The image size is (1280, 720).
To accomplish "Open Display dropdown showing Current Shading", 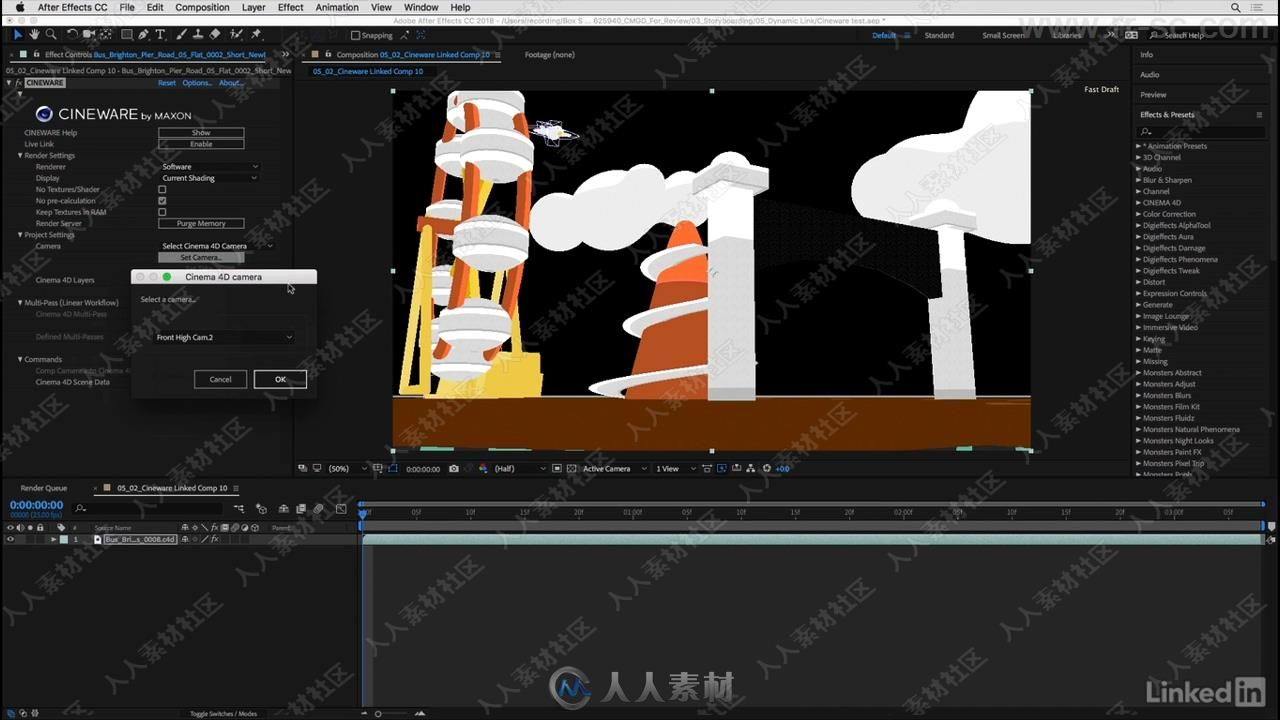I will pyautogui.click(x=209, y=178).
